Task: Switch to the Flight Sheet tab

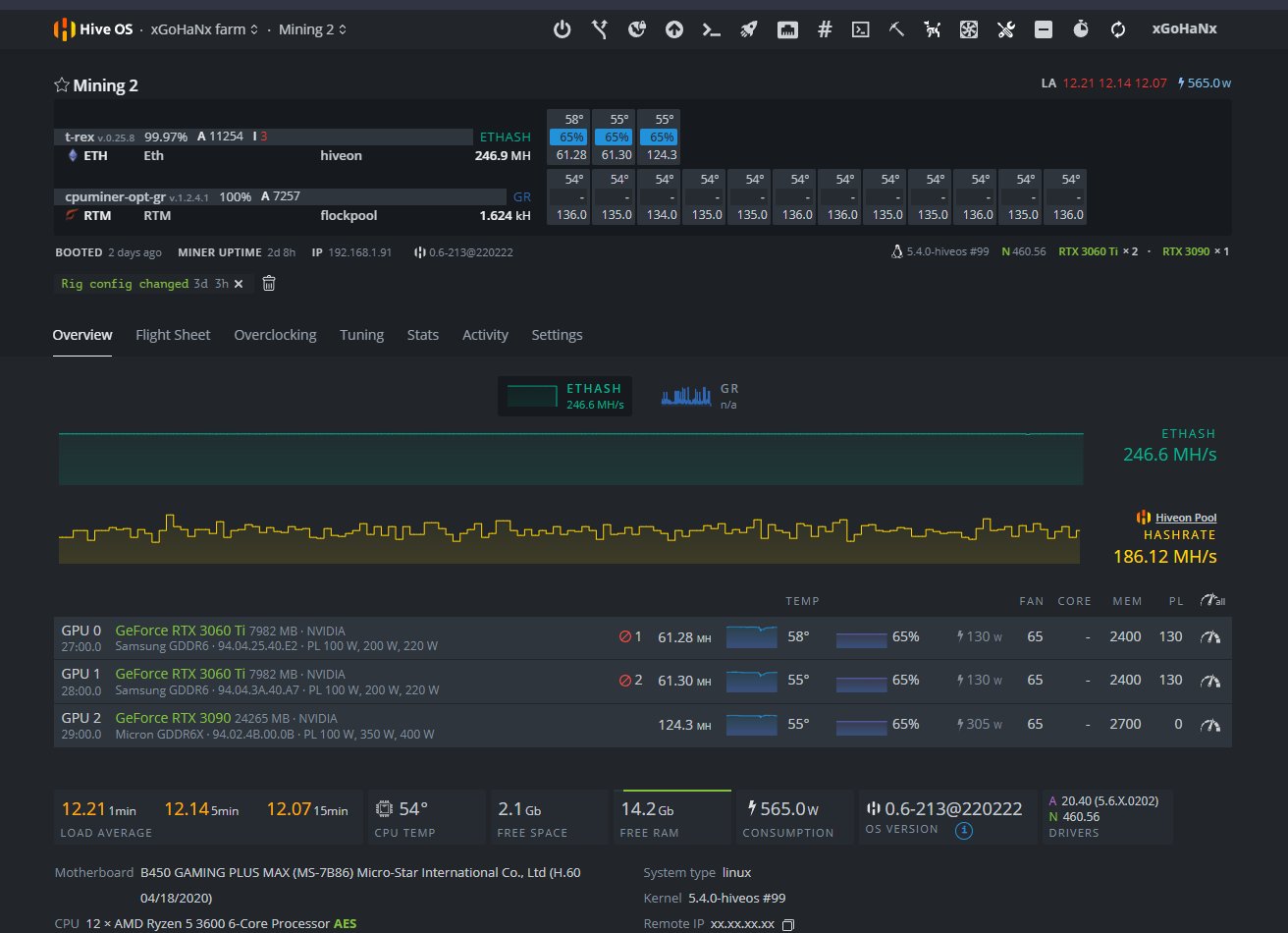Action: point(173,335)
